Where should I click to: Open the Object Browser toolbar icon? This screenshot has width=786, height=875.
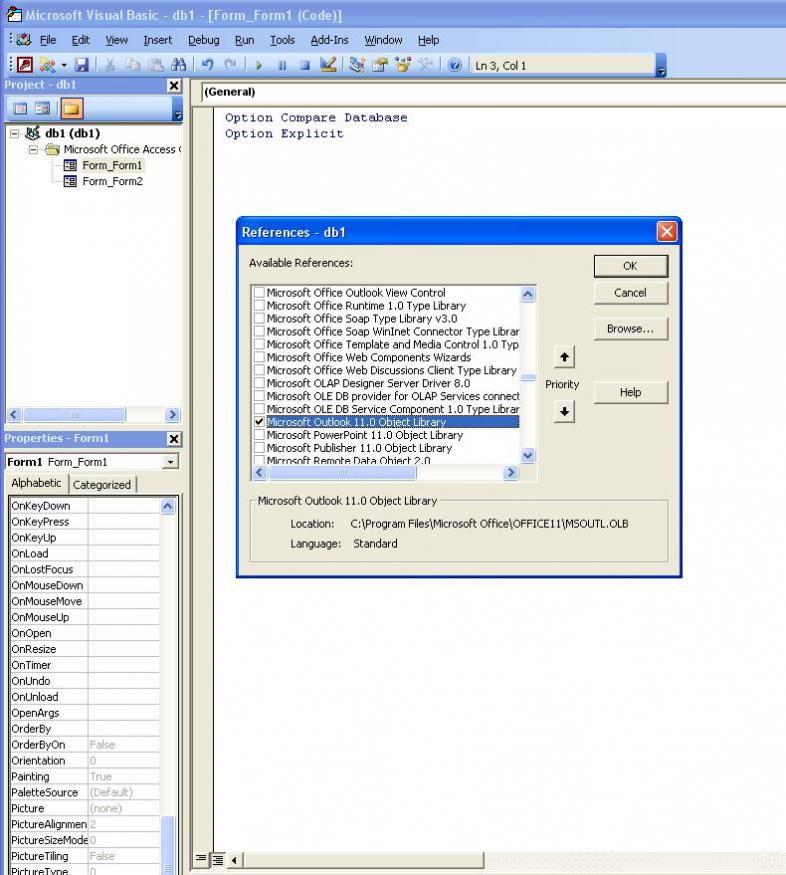403,65
